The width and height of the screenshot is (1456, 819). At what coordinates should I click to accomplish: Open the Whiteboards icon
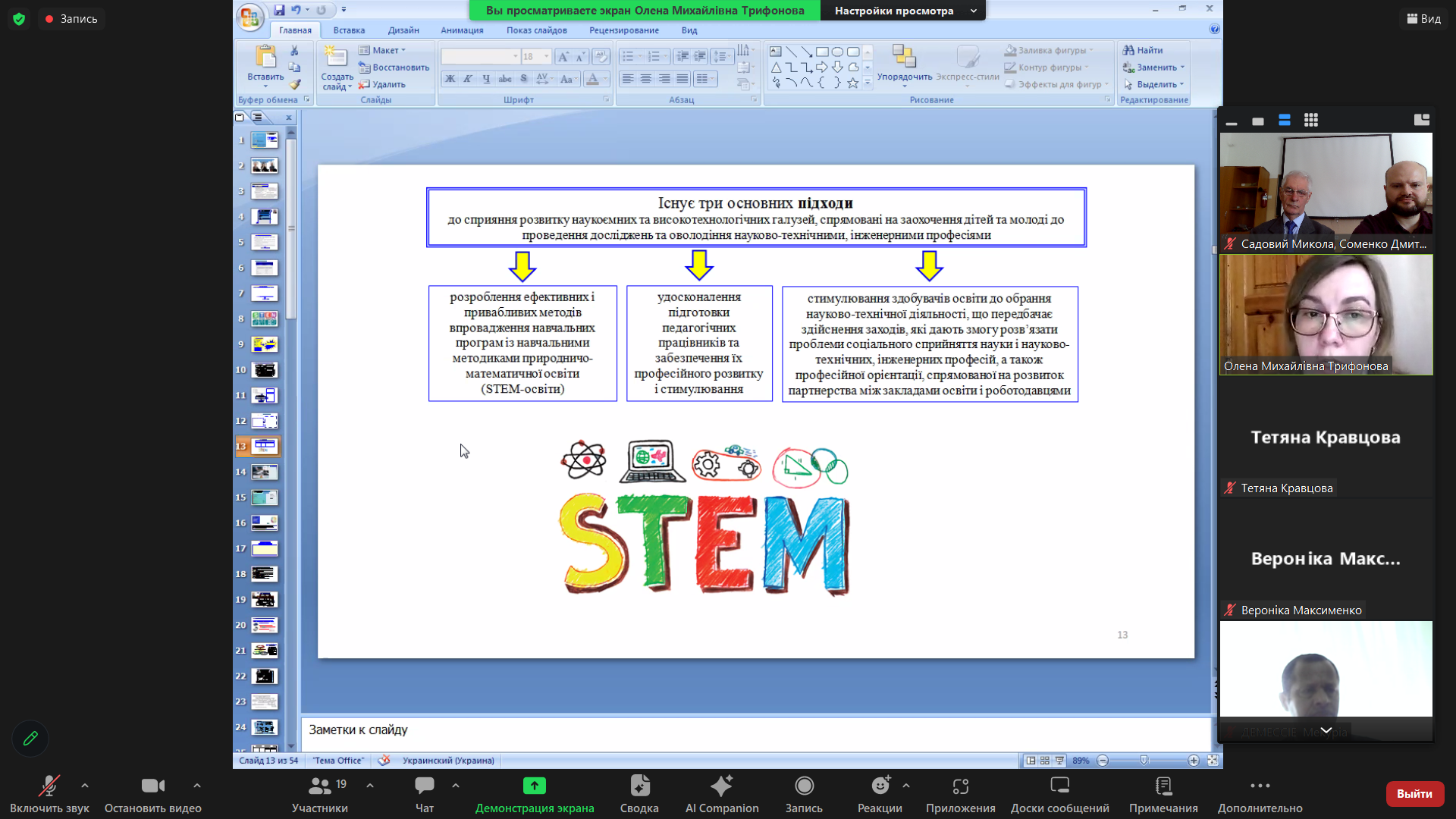click(x=1059, y=786)
